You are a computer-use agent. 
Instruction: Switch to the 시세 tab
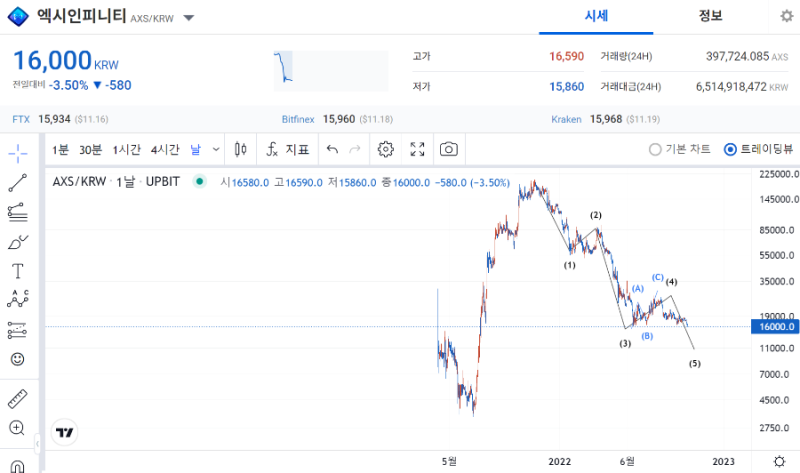point(596,16)
